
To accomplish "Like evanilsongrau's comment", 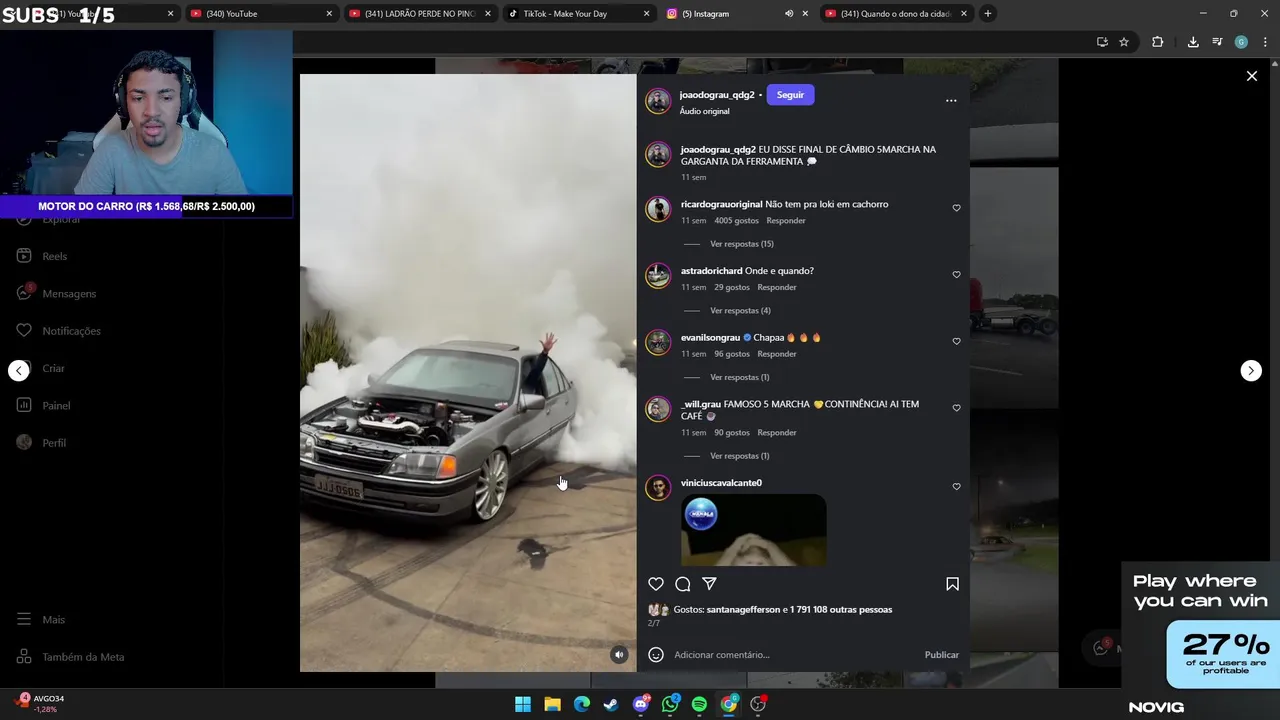I will [x=956, y=341].
